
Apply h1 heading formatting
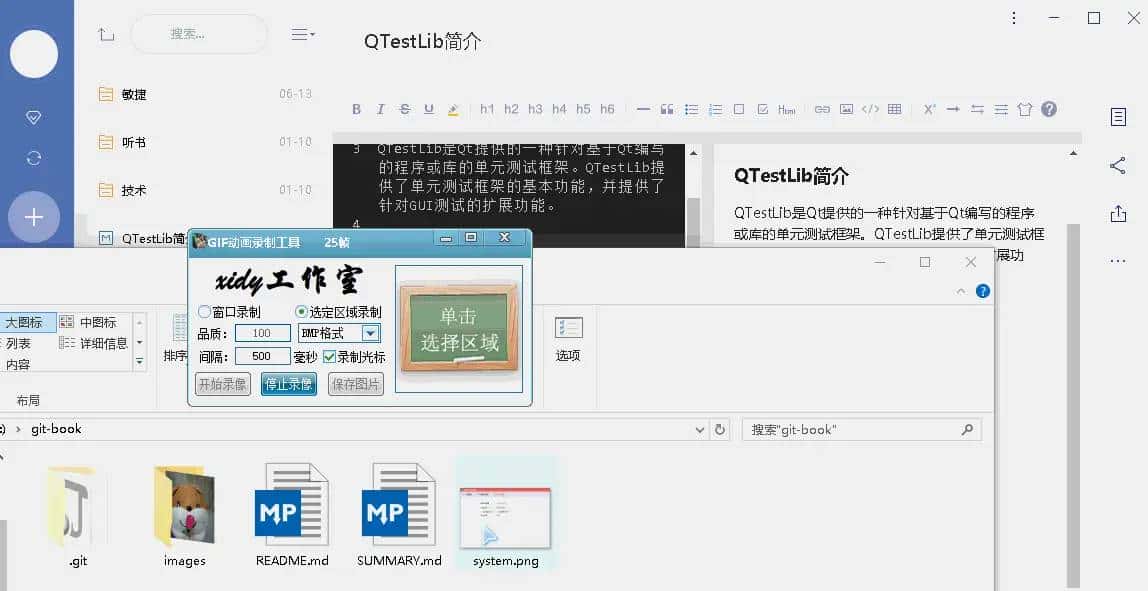coord(487,109)
